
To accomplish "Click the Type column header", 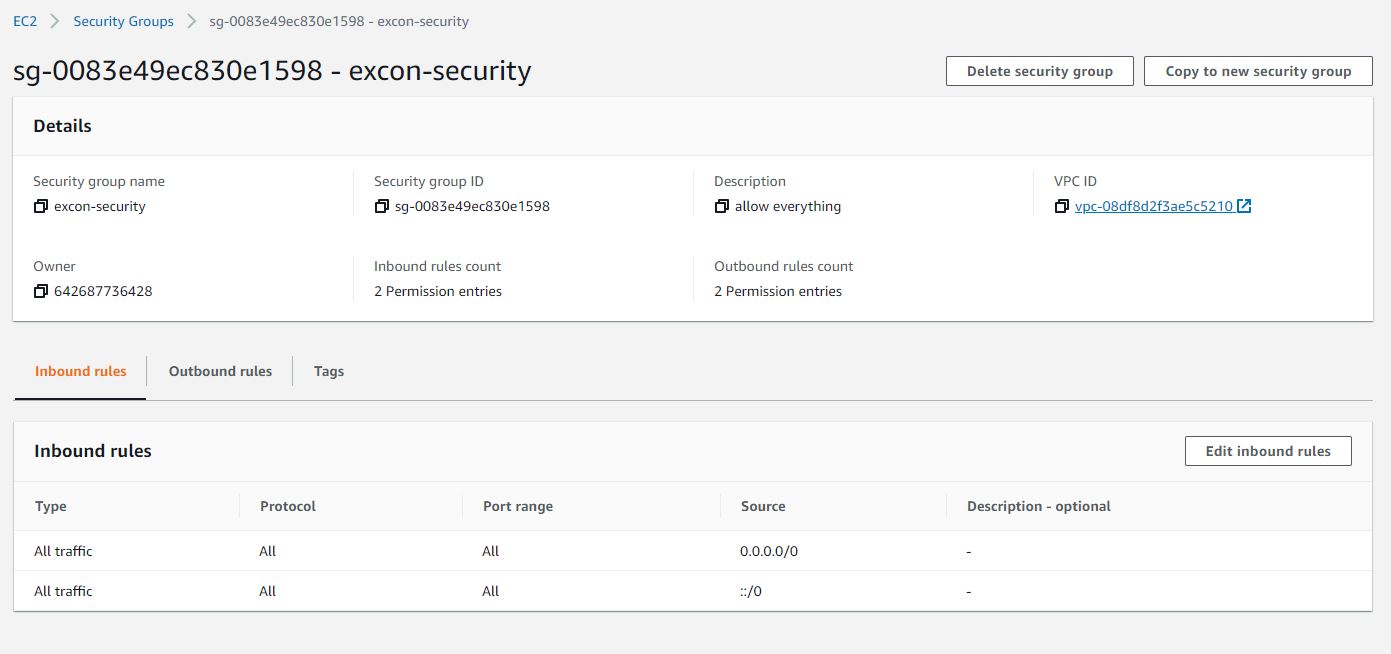I will (51, 506).
